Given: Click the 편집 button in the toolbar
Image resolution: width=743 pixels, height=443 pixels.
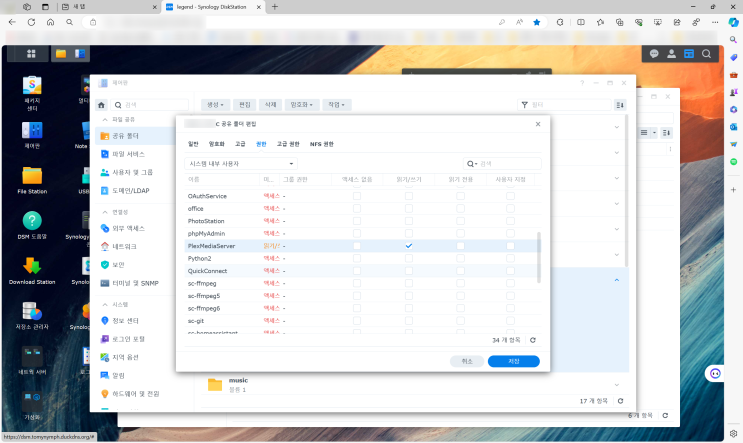Looking at the screenshot, I should click(245, 105).
